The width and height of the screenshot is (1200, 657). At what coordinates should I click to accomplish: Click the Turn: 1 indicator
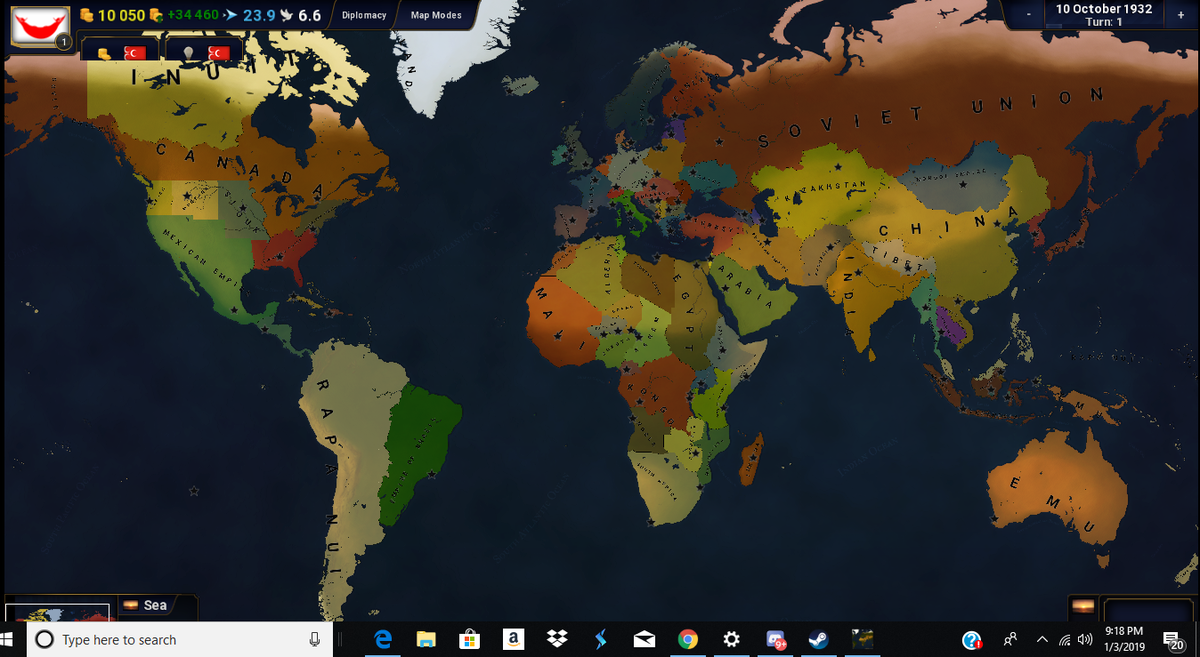coord(1104,22)
